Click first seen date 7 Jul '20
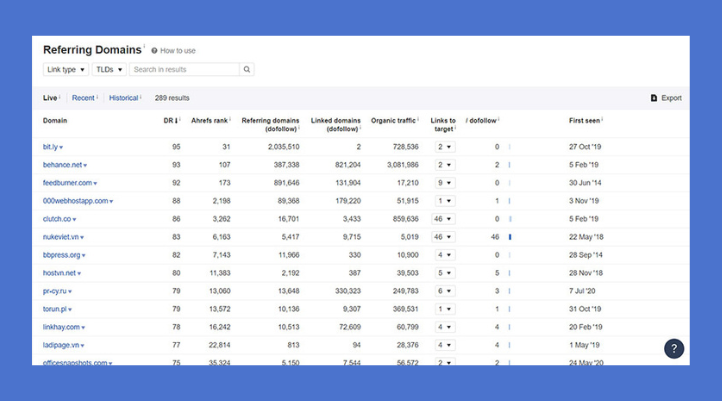This screenshot has width=722, height=401. tap(582, 291)
